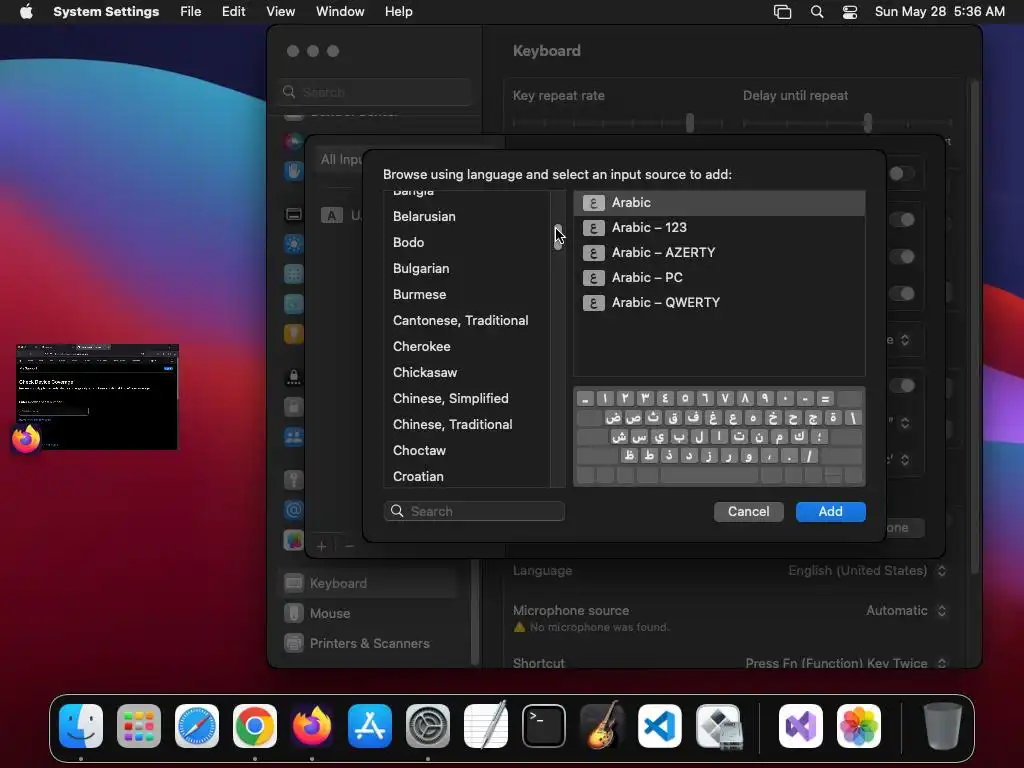Open Shortcut Press Fn Key Twice dropdown
This screenshot has width=1024, height=768.
point(846,663)
